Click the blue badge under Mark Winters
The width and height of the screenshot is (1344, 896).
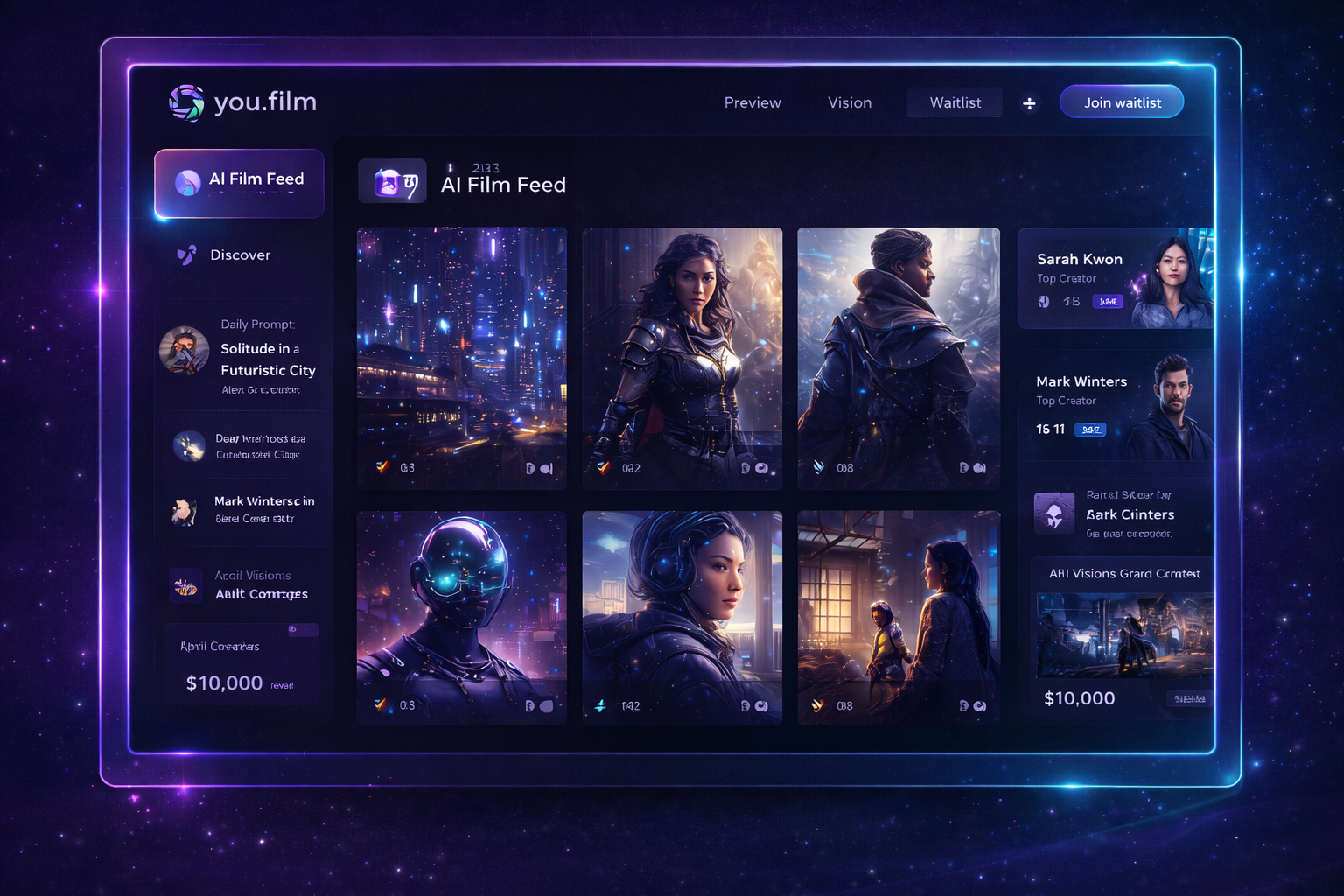pyautogui.click(x=1090, y=430)
